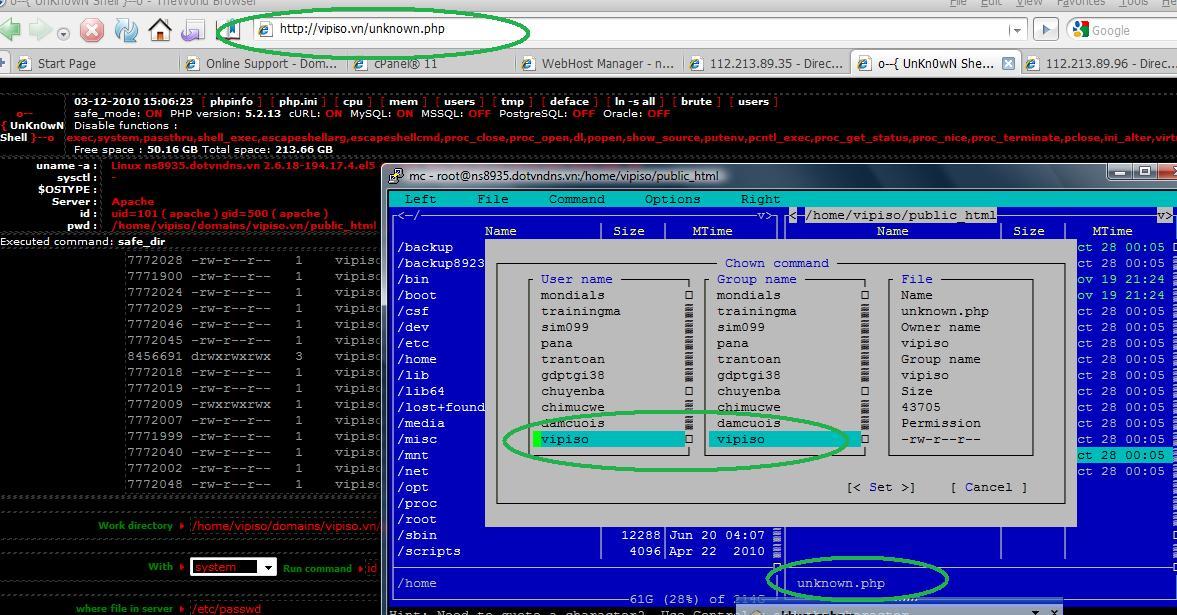The image size is (1177, 615).
Task: Open the Right menu in mc
Action: click(x=760, y=199)
